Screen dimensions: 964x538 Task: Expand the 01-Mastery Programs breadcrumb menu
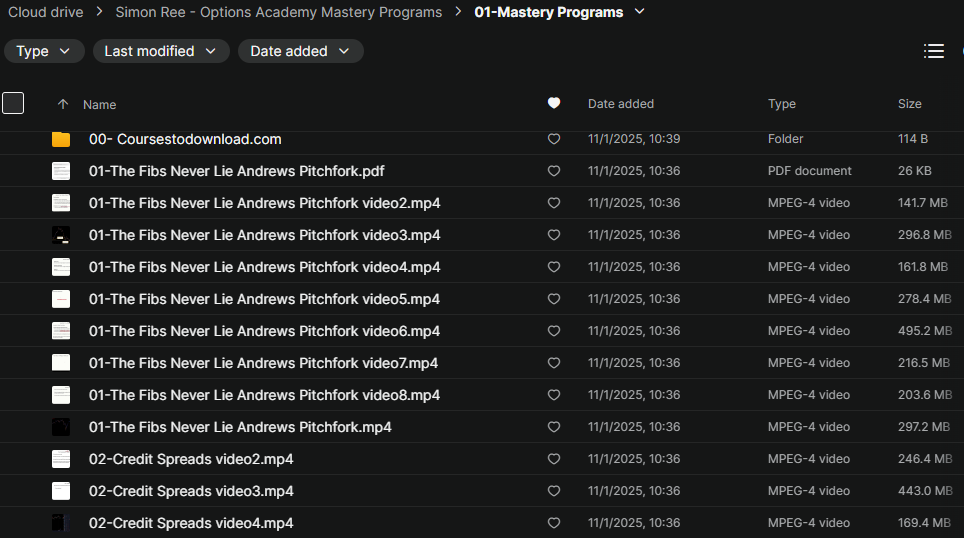pyautogui.click(x=640, y=12)
